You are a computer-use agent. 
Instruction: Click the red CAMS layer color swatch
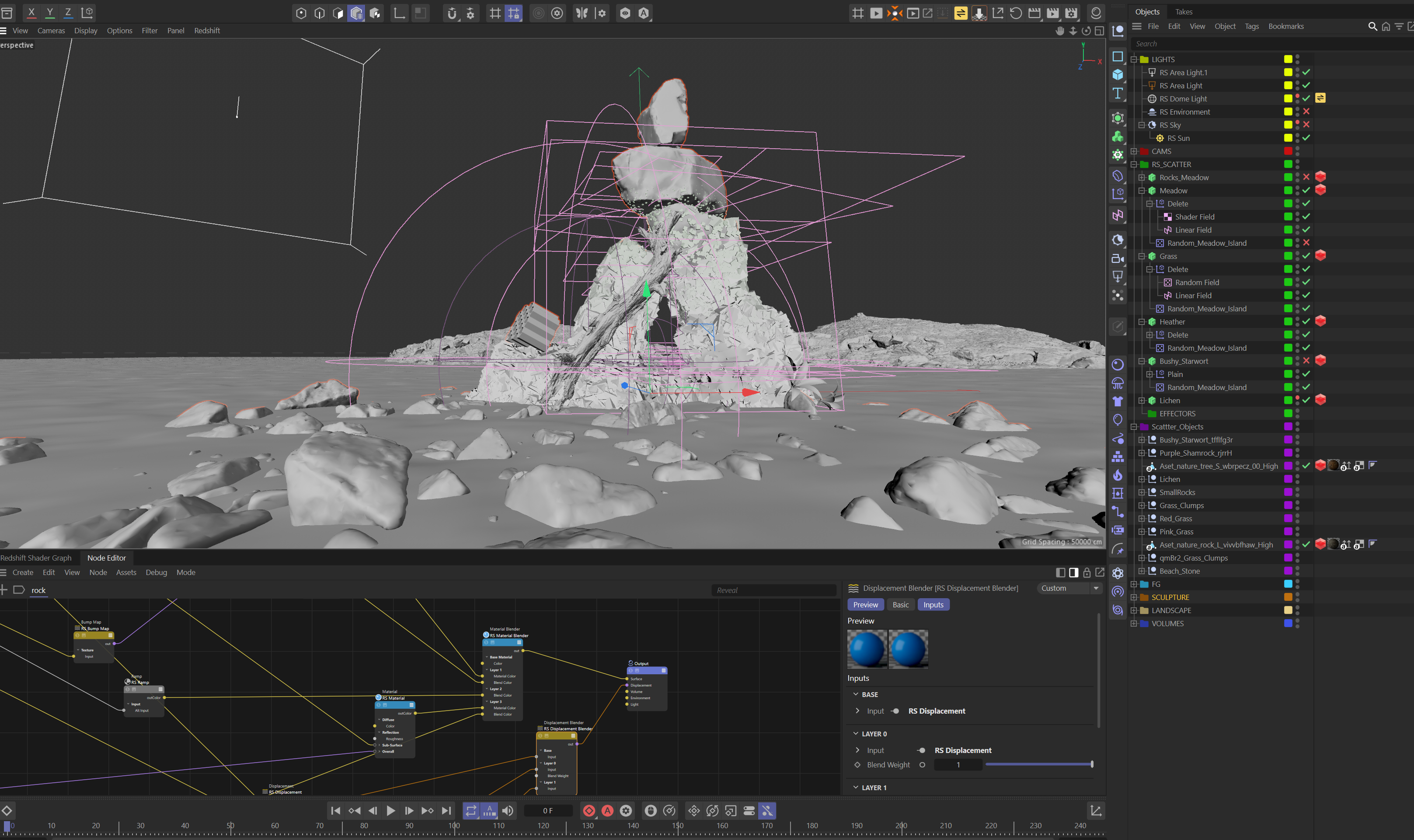pos(1288,151)
